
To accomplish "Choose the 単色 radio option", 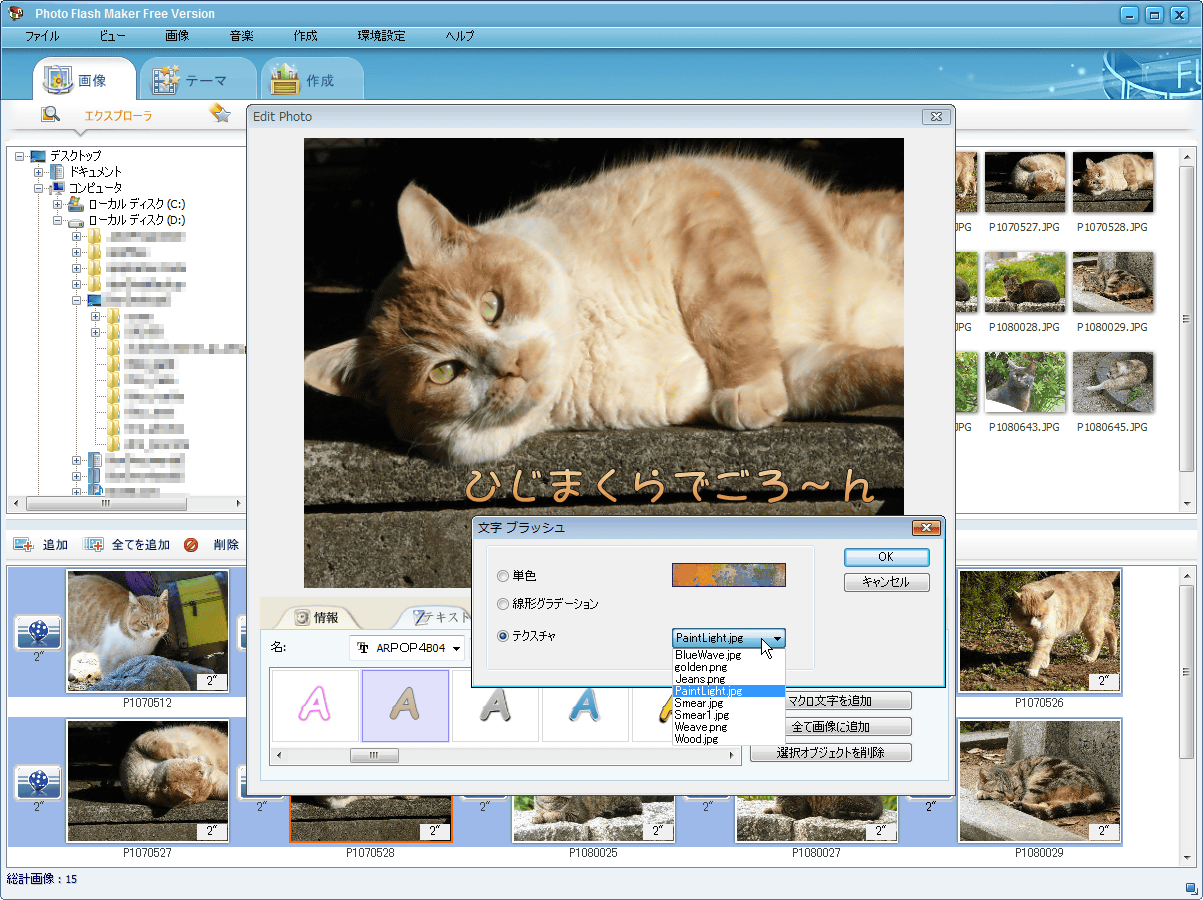I will (x=502, y=576).
